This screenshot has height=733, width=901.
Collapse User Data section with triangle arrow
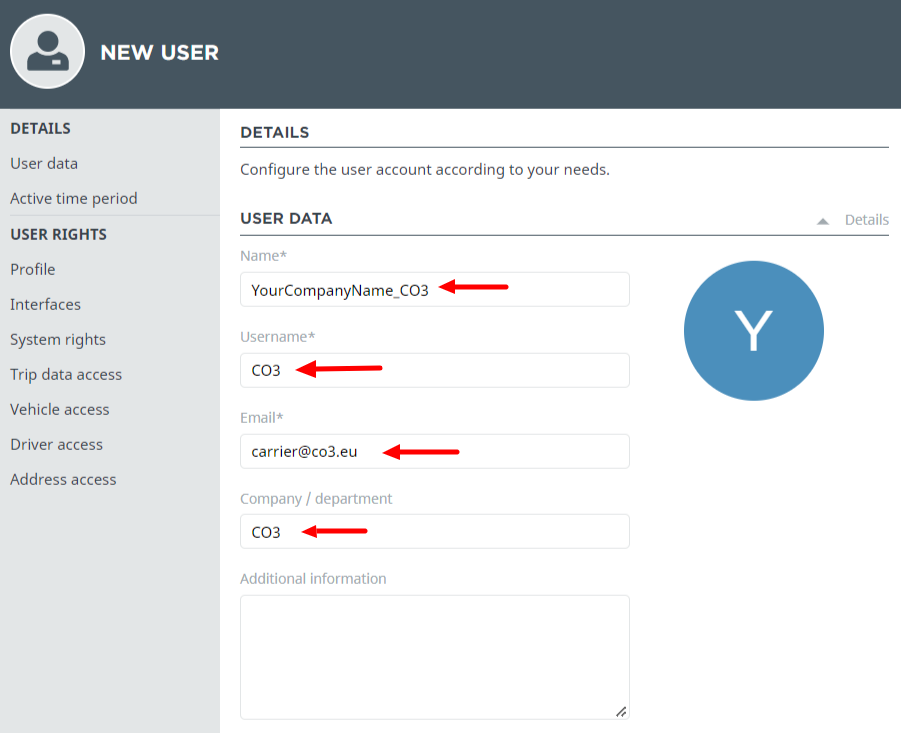[x=822, y=221]
